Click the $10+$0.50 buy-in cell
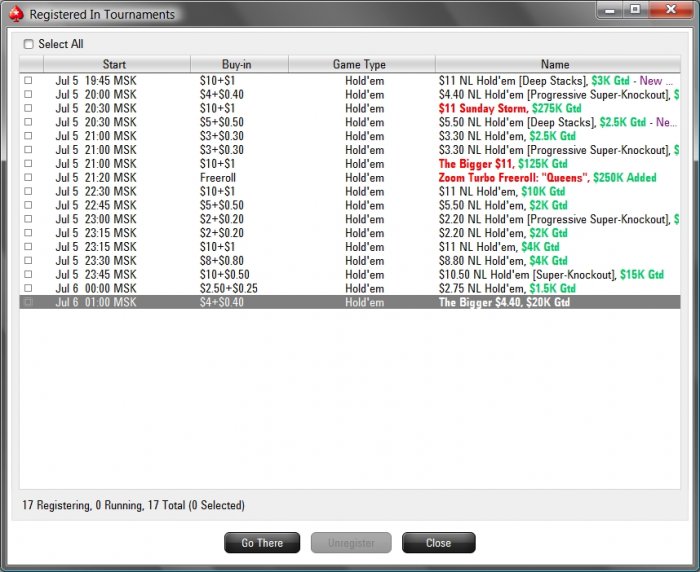Image resolution: width=700 pixels, height=572 pixels. 225,274
